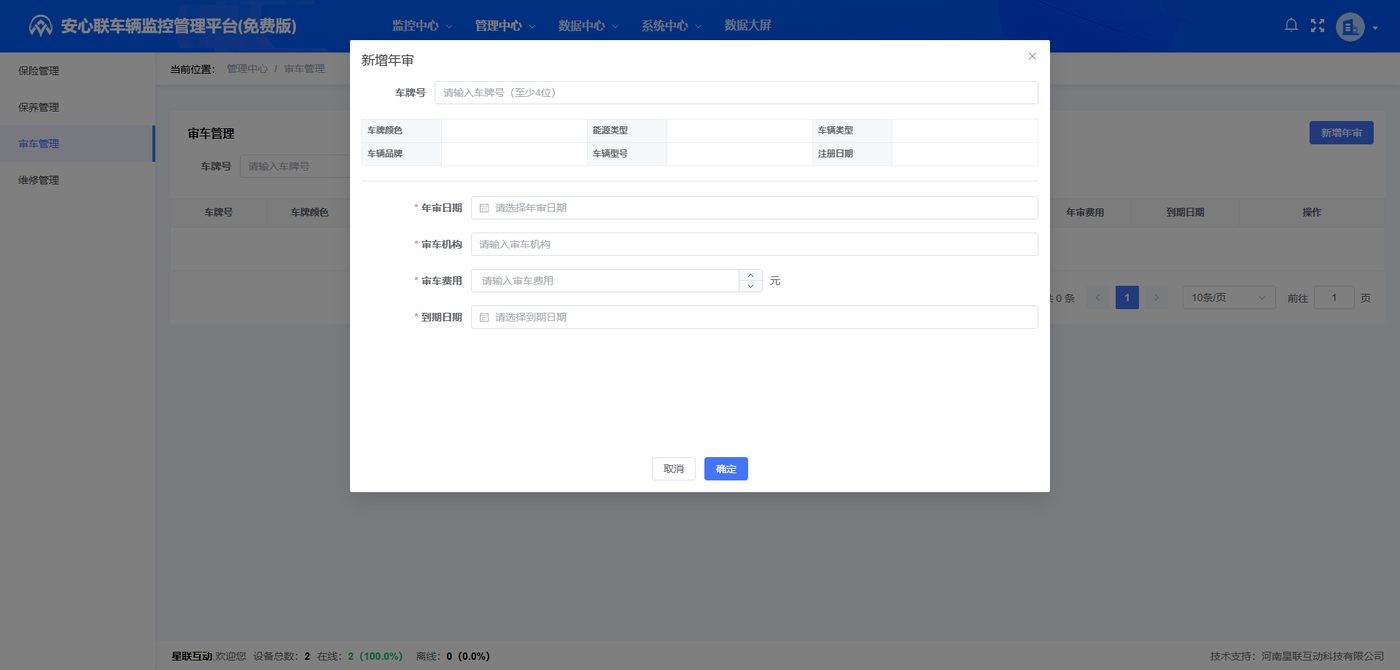
Task: Select 审车管理 in the sidebar
Action: [77, 144]
